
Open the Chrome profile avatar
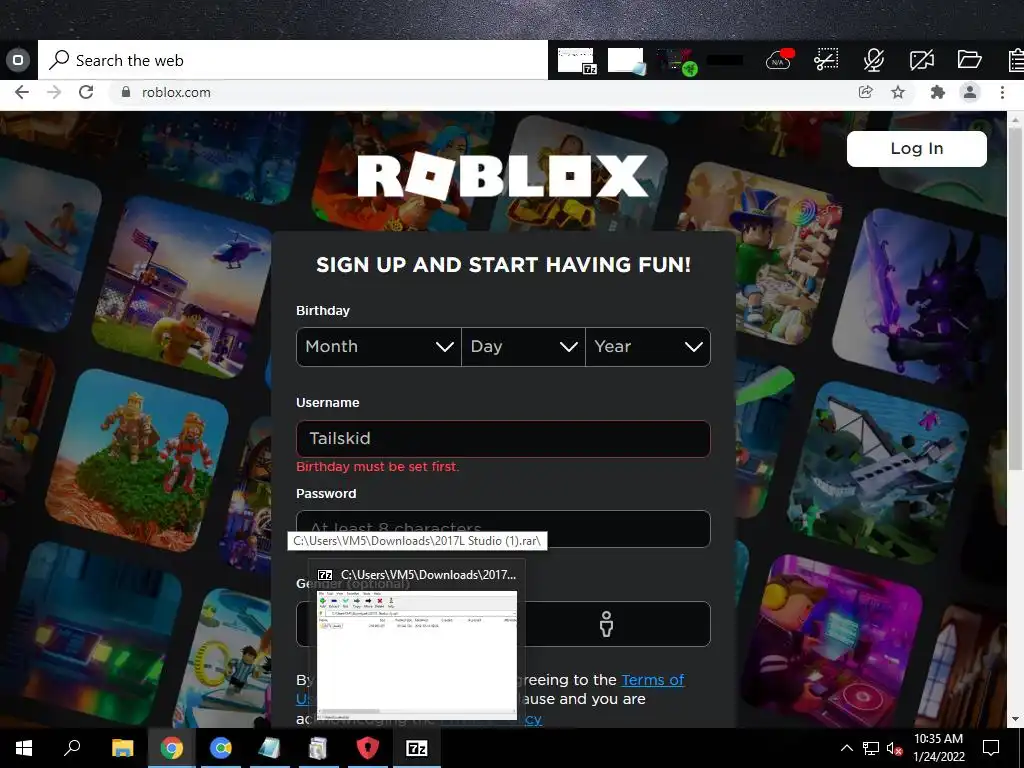970,92
